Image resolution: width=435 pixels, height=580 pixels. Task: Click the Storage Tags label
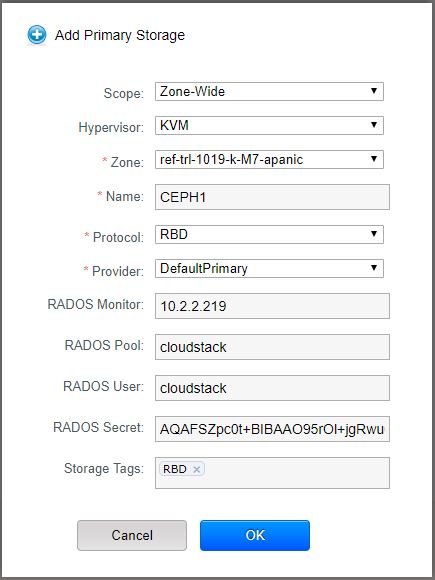click(104, 469)
